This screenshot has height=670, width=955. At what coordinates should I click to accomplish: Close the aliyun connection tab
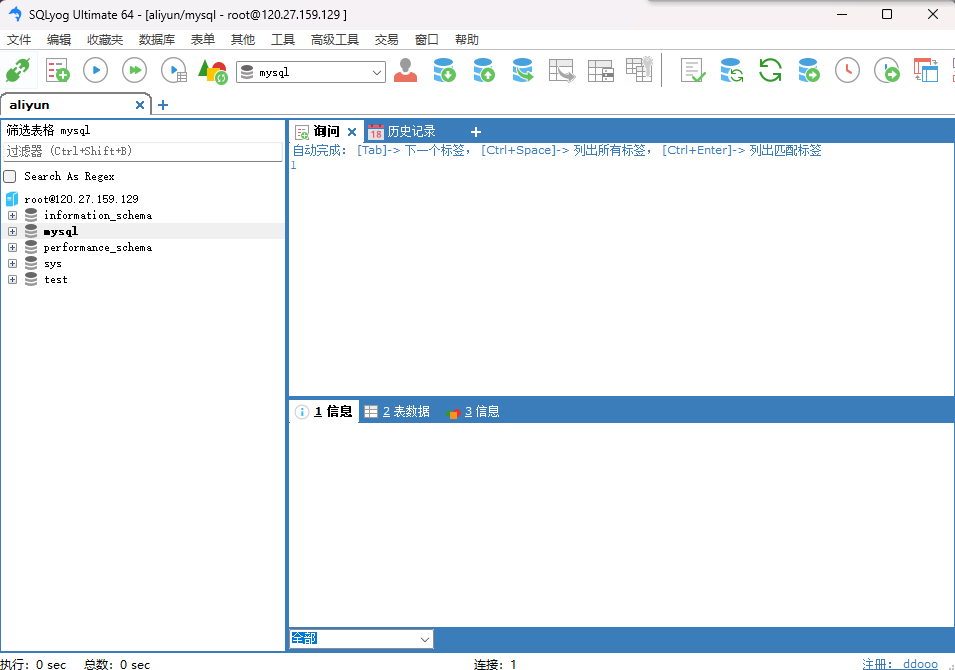click(x=139, y=105)
